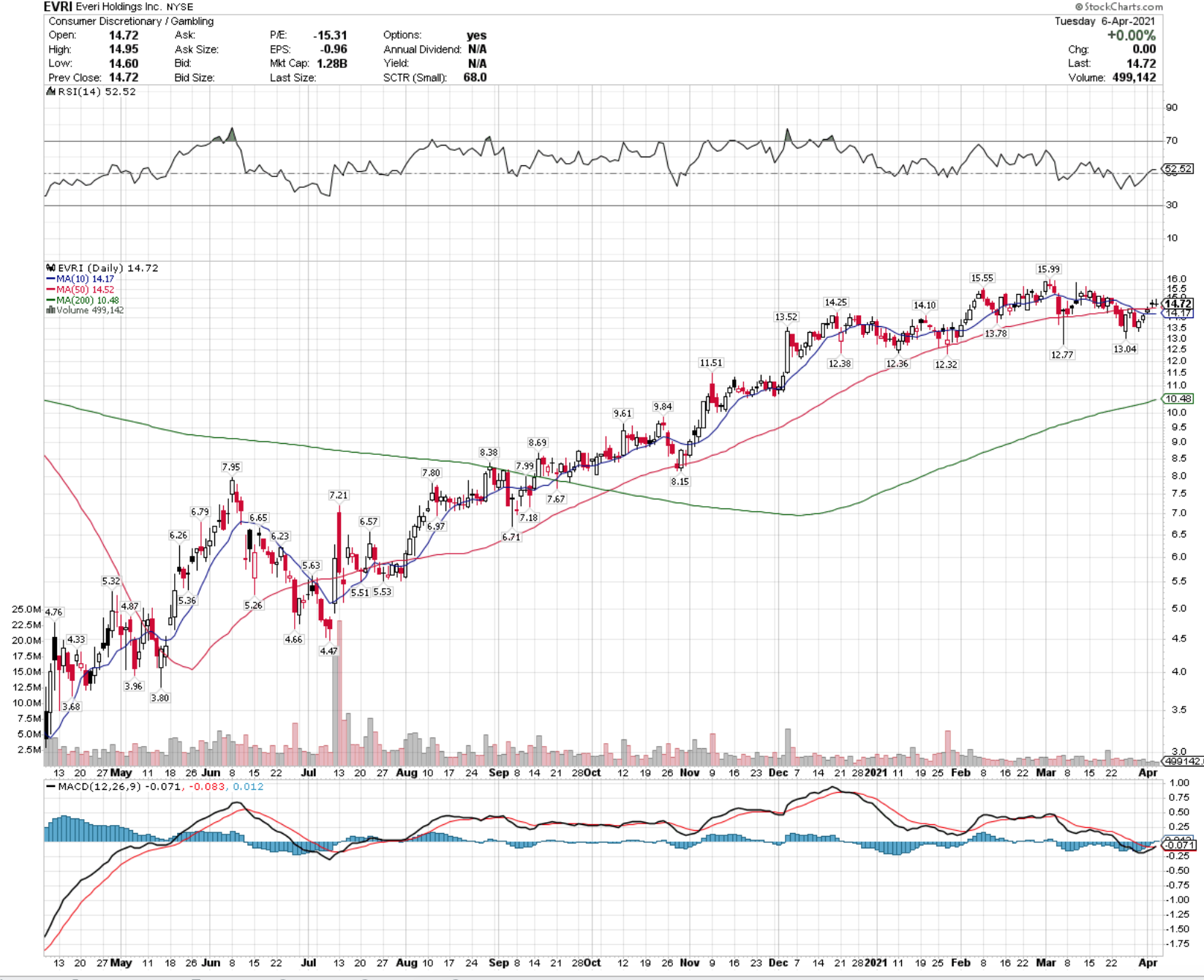Screen dimensions: 1204x980
Task: Click the Prev Close: label
Action: tap(76, 78)
